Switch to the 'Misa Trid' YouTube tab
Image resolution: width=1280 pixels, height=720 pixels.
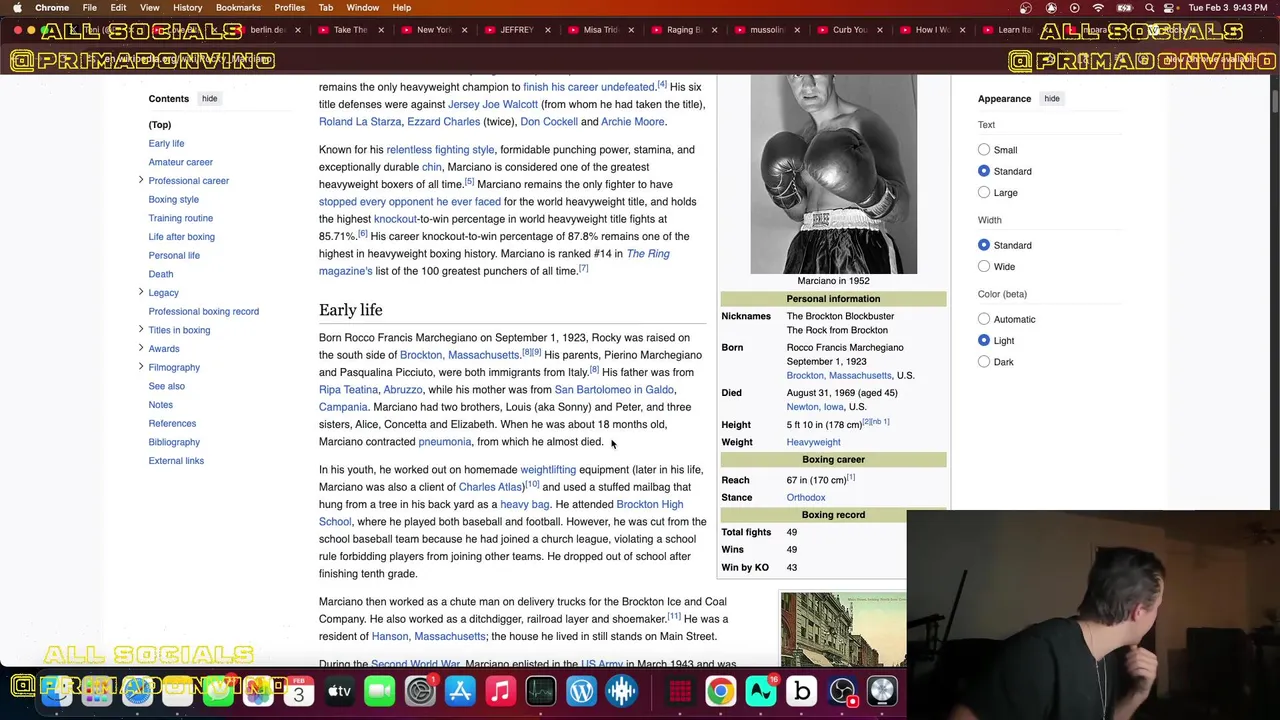coord(599,30)
